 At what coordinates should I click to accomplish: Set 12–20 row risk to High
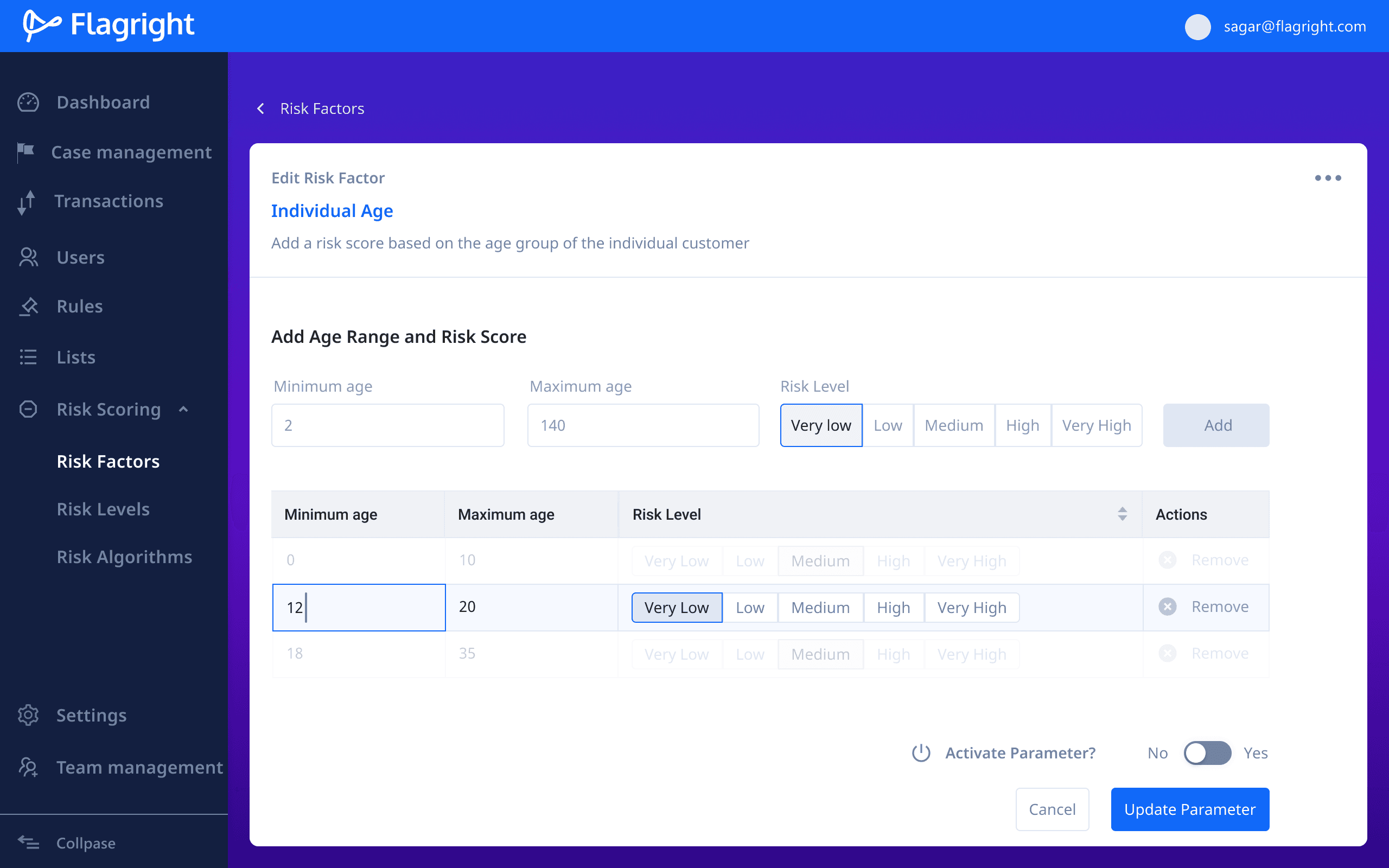[893, 608]
